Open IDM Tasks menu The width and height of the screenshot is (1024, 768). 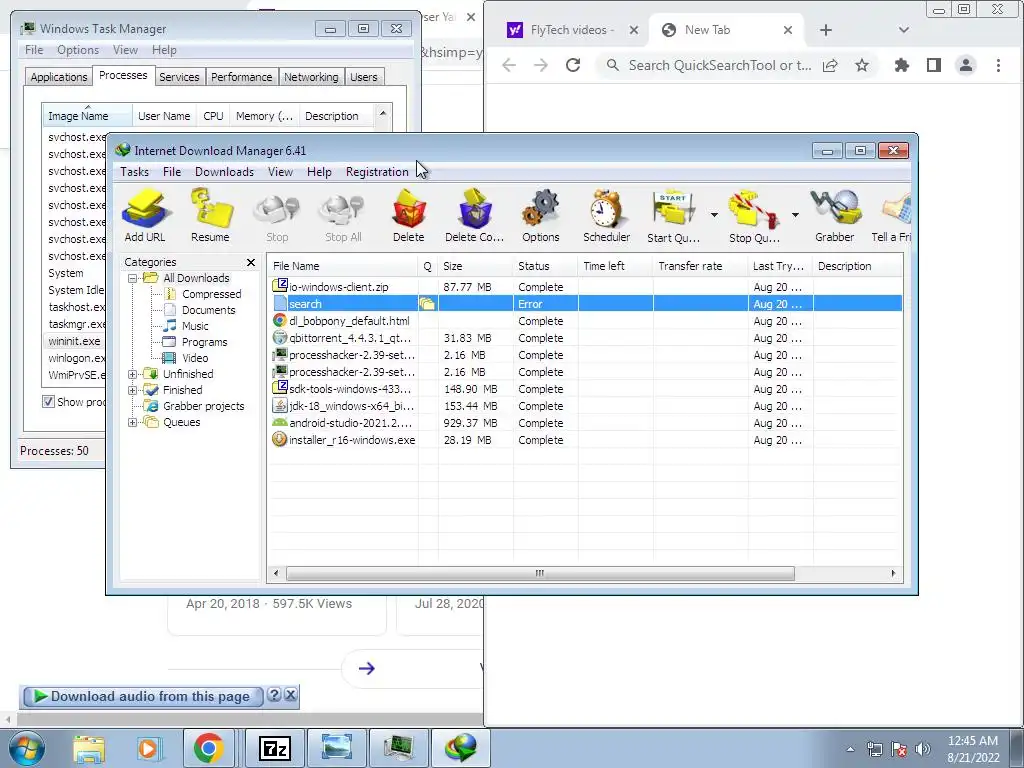(135, 172)
